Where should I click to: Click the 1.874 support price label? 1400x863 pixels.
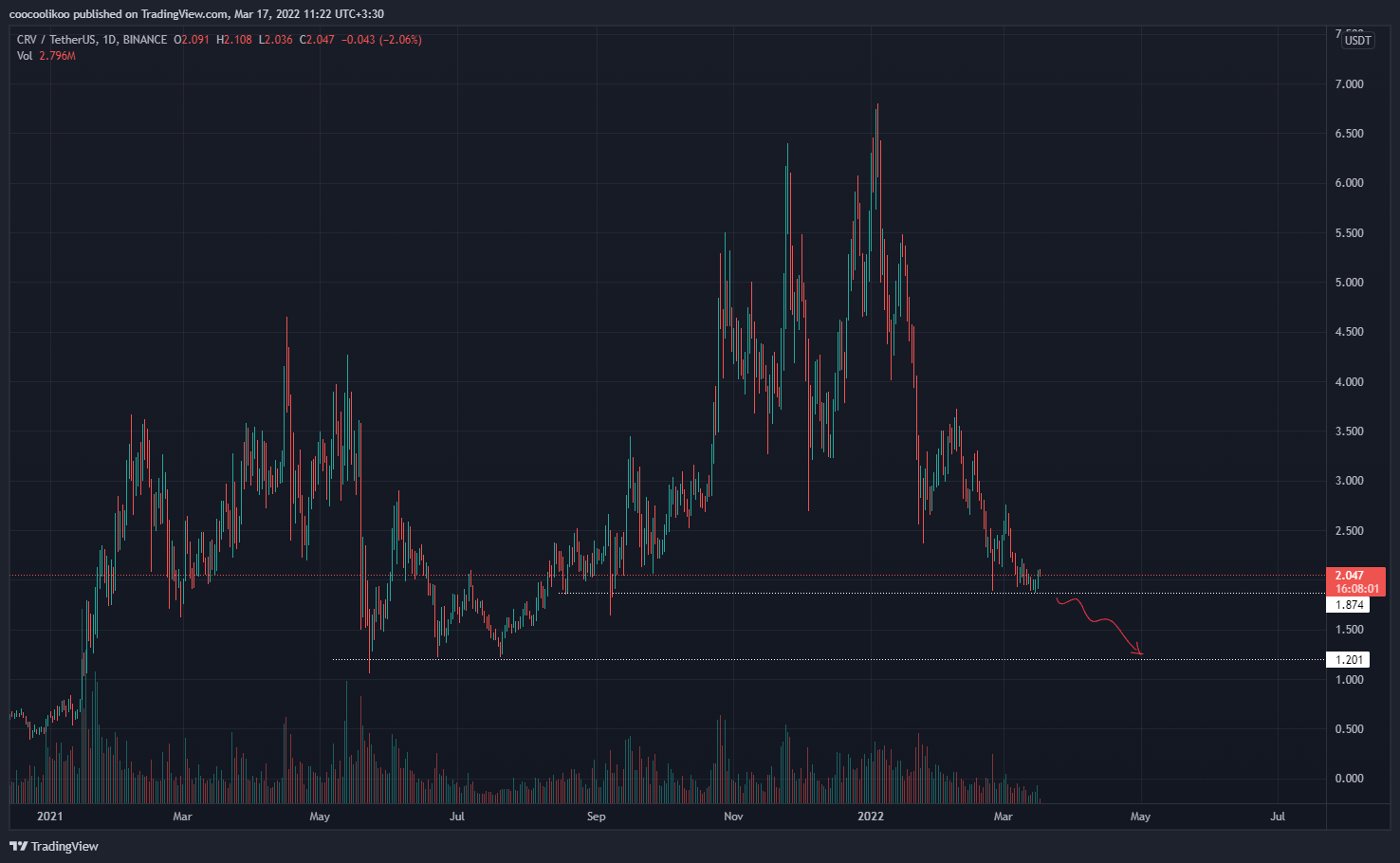click(x=1349, y=605)
